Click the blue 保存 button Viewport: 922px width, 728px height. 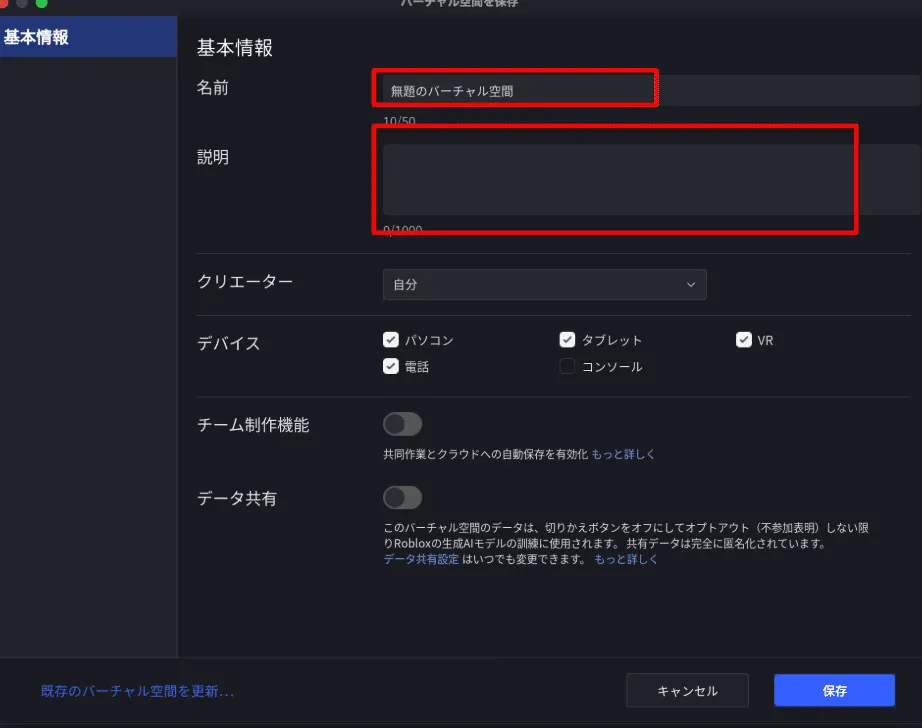tap(834, 691)
